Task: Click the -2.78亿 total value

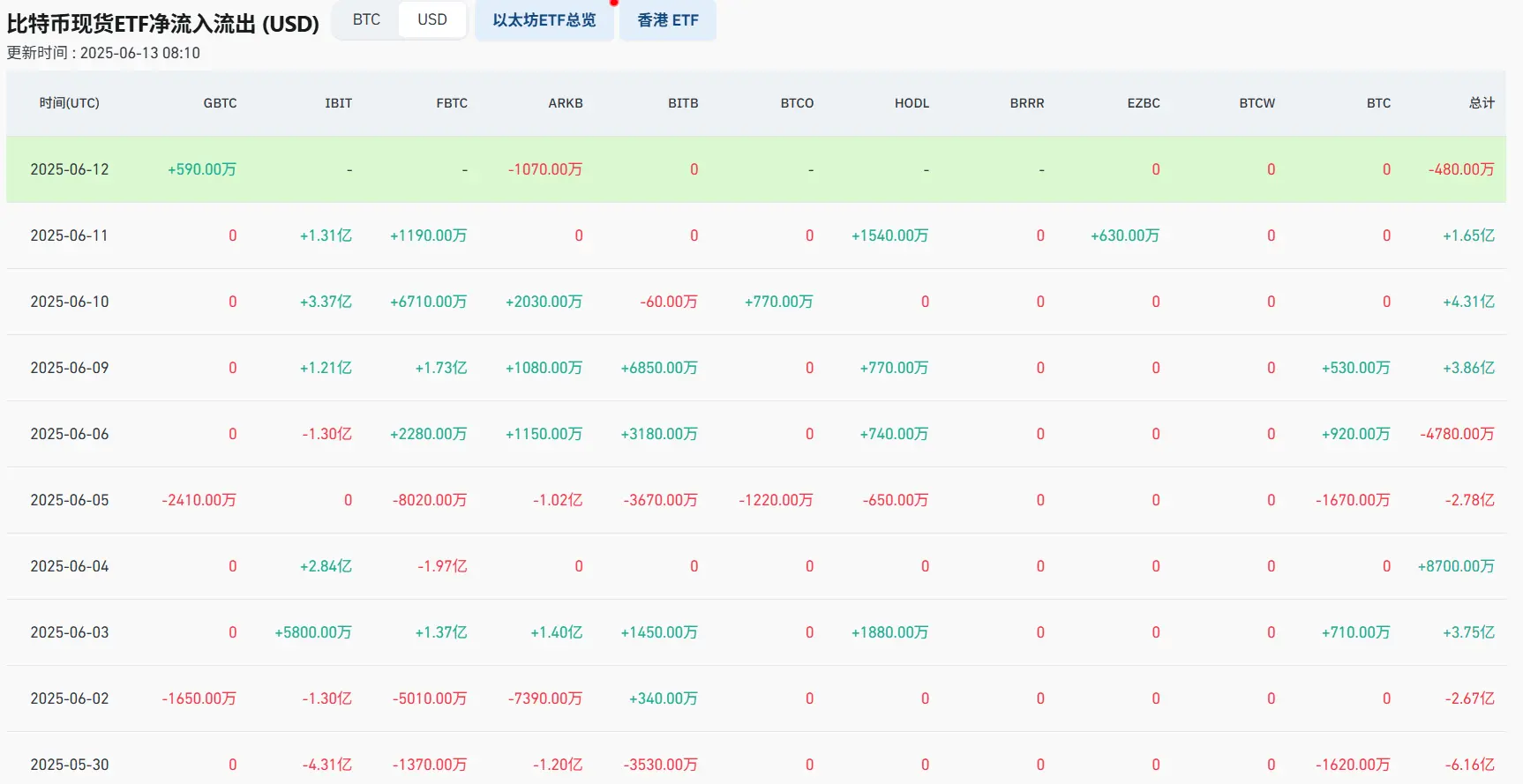Action: point(1470,500)
